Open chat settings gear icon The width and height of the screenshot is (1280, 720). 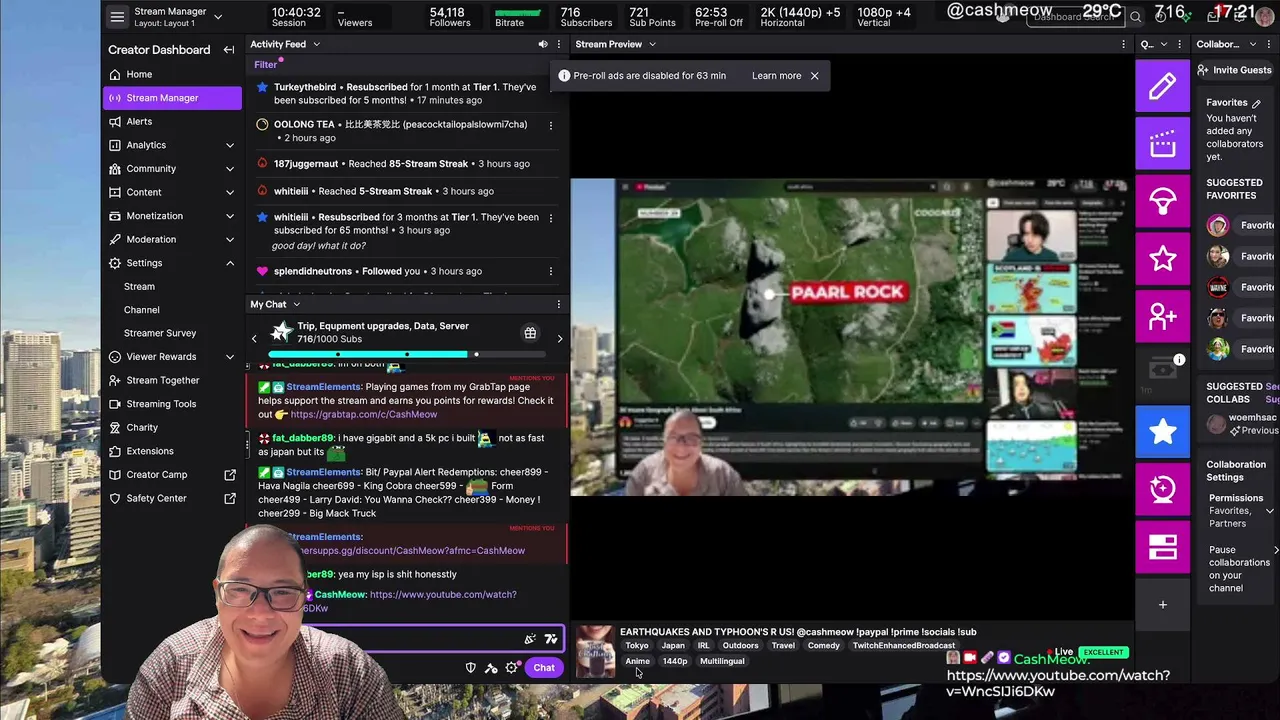pyautogui.click(x=512, y=668)
